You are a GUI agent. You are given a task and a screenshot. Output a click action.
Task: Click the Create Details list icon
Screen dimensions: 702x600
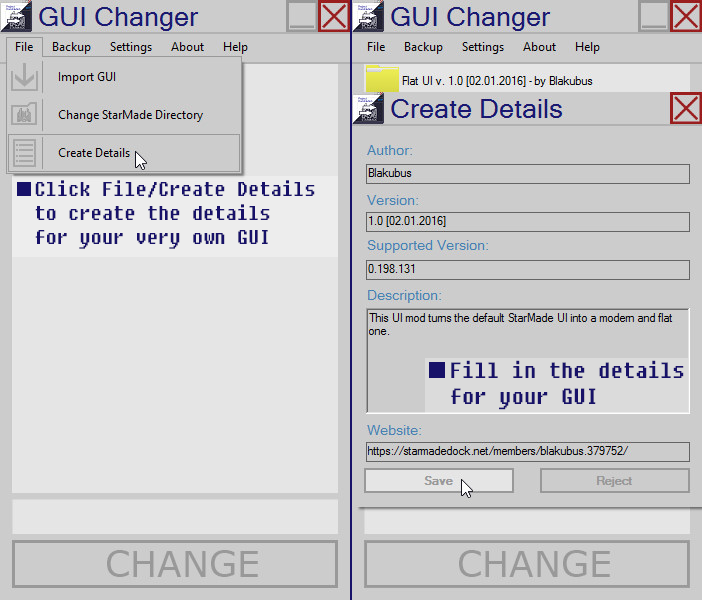tap(24, 153)
